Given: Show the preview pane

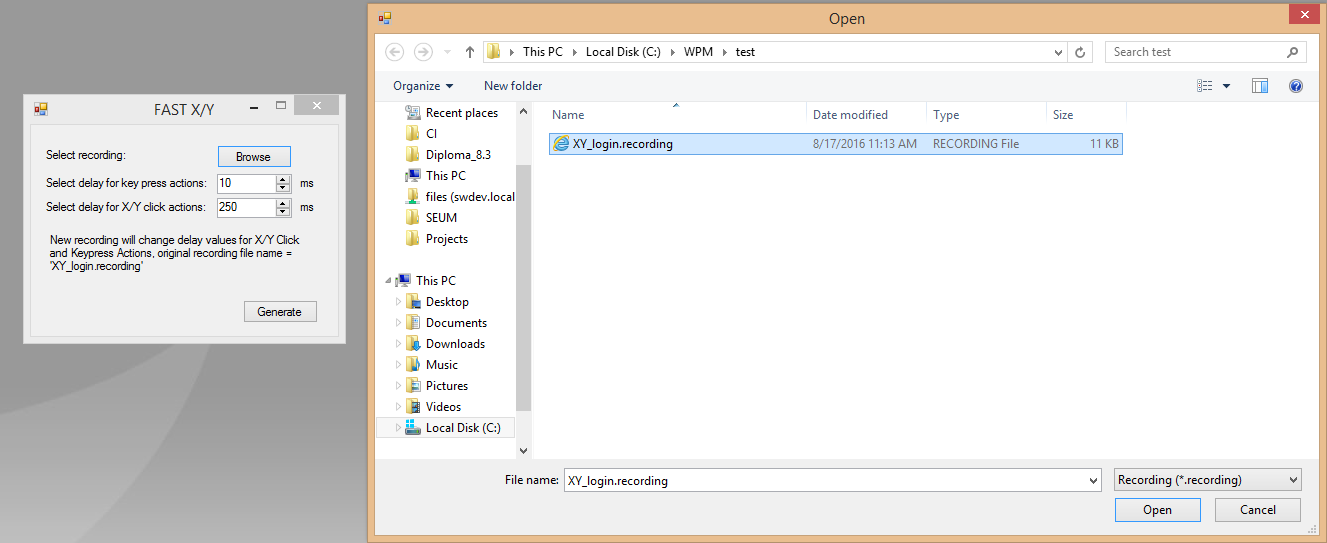Looking at the screenshot, I should tap(1260, 86).
